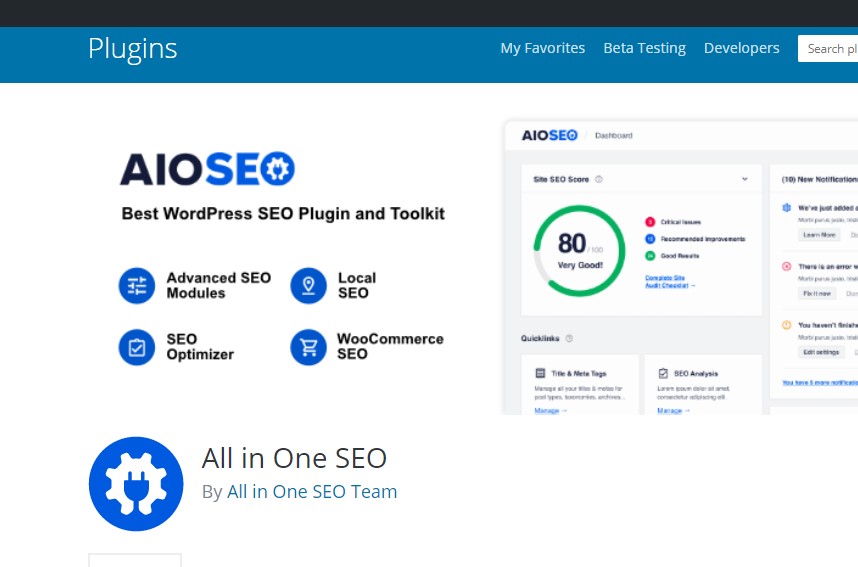The height and width of the screenshot is (567, 858).
Task: Click the red error notification icon
Action: [786, 266]
